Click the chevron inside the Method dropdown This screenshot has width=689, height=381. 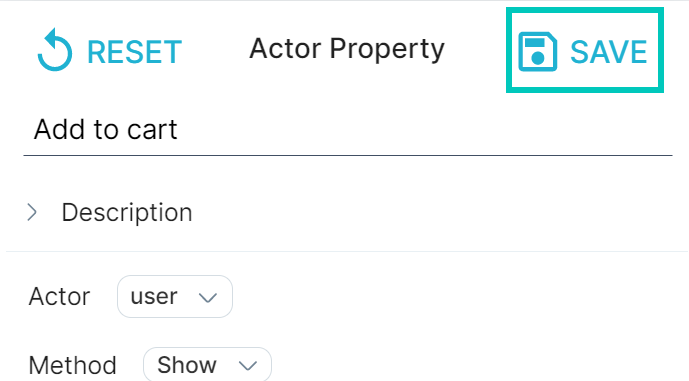point(247,366)
